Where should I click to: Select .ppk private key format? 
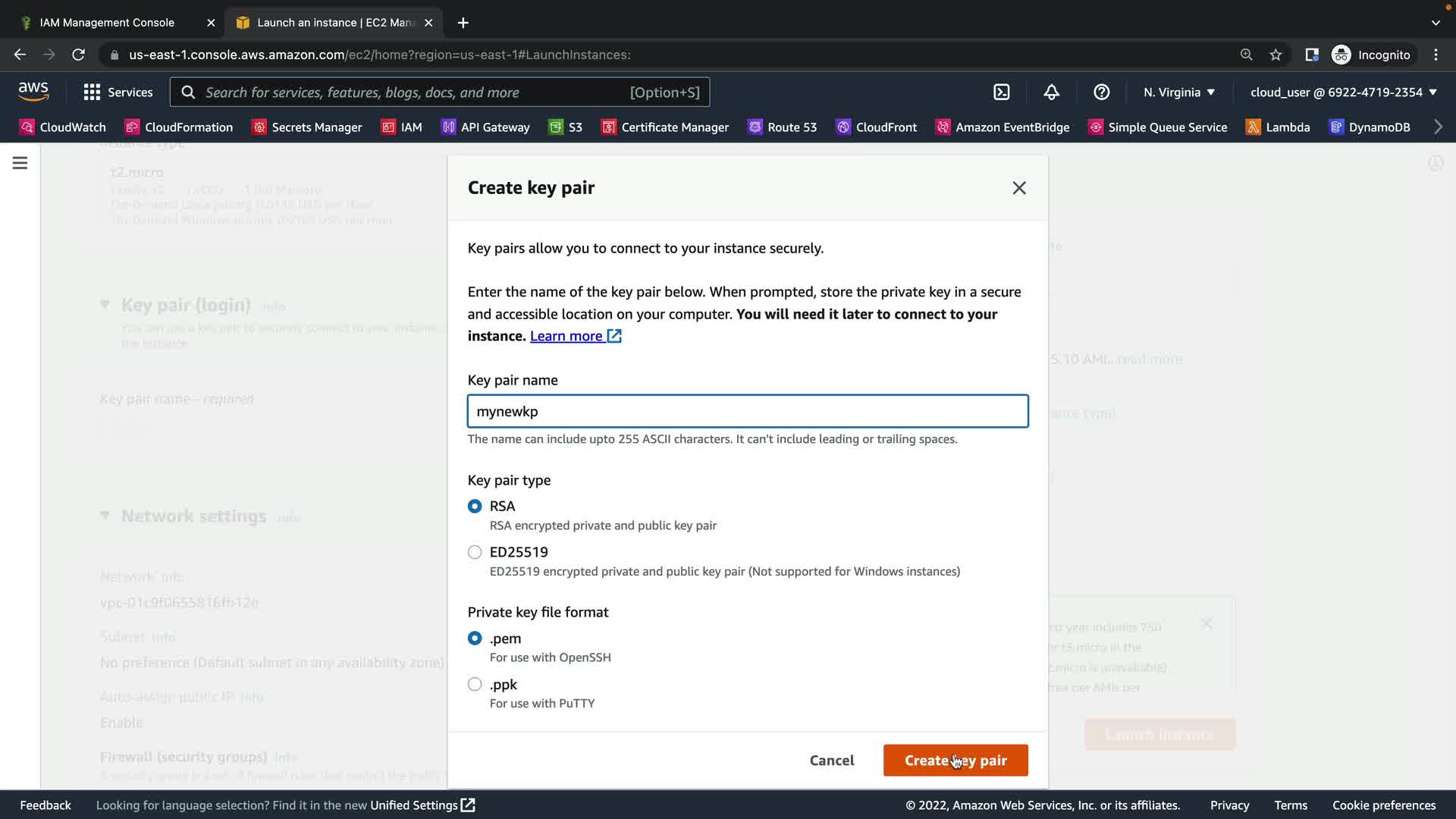(475, 684)
